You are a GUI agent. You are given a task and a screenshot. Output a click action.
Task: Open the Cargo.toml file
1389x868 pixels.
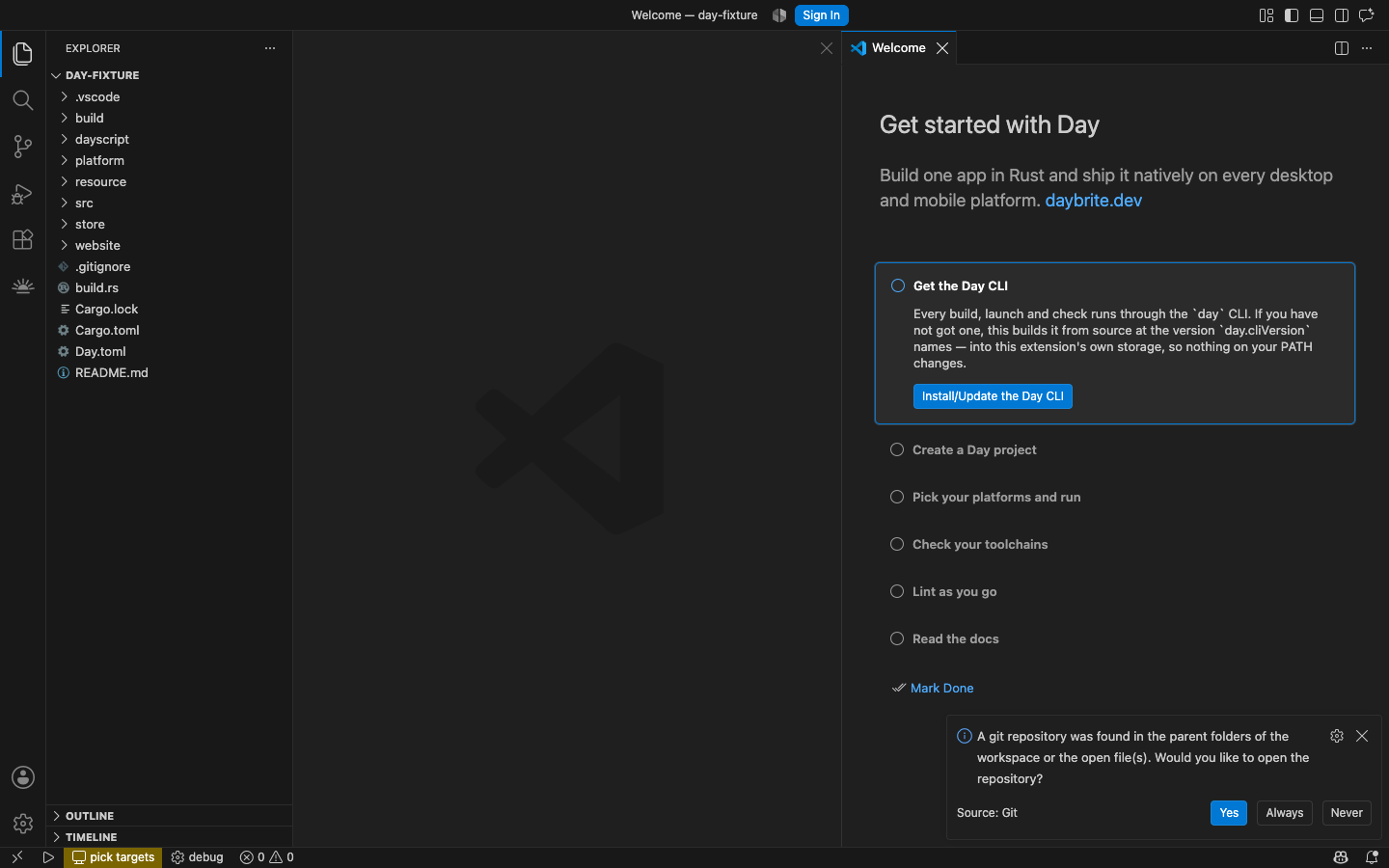coord(169,330)
